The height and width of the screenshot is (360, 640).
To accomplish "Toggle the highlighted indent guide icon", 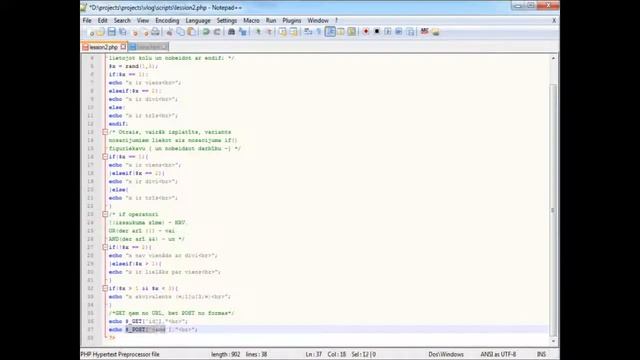I will (330, 32).
